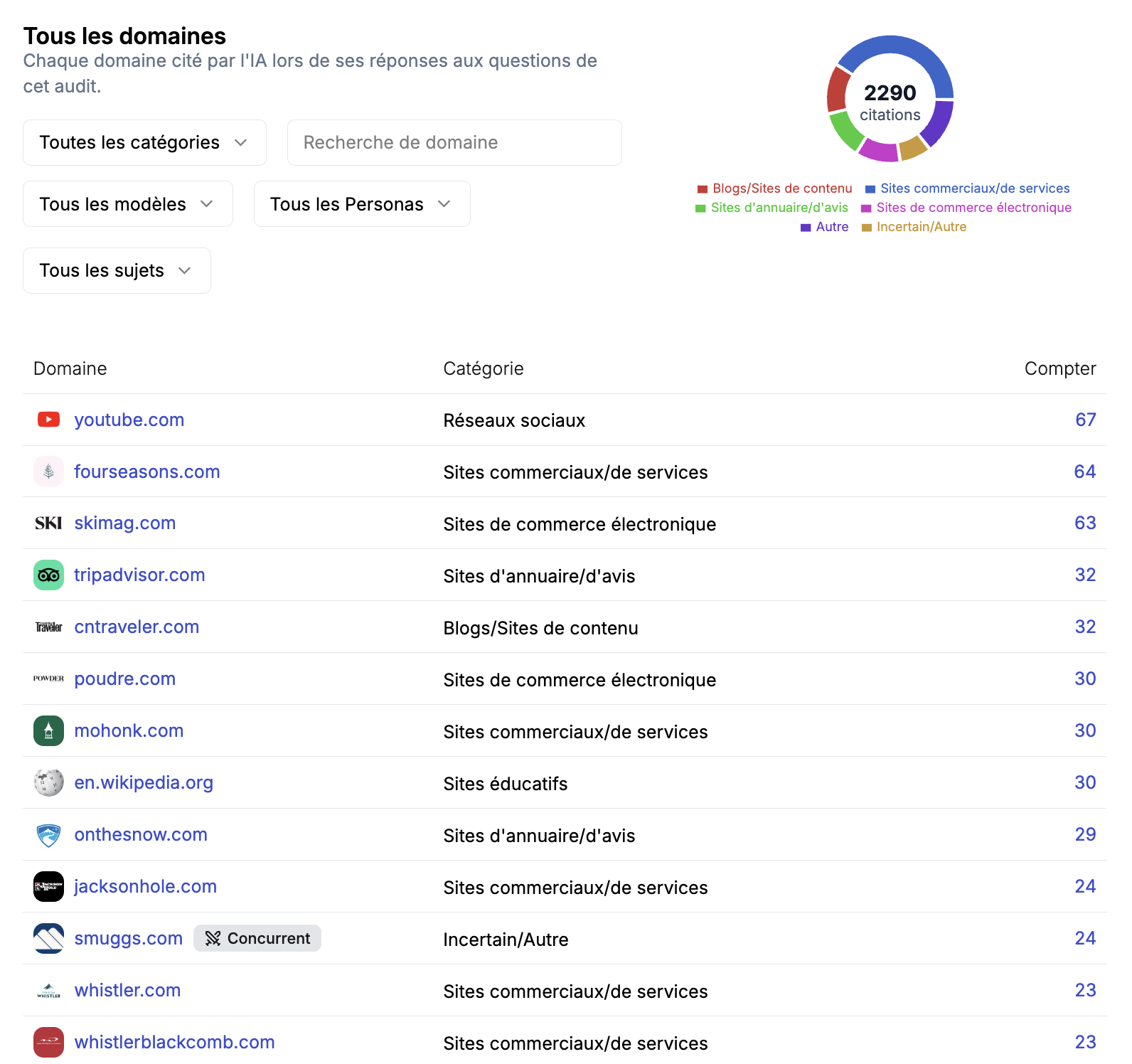Click the SKI magazine logo icon
Viewport: 1132px width, 1064px height.
[x=48, y=523]
